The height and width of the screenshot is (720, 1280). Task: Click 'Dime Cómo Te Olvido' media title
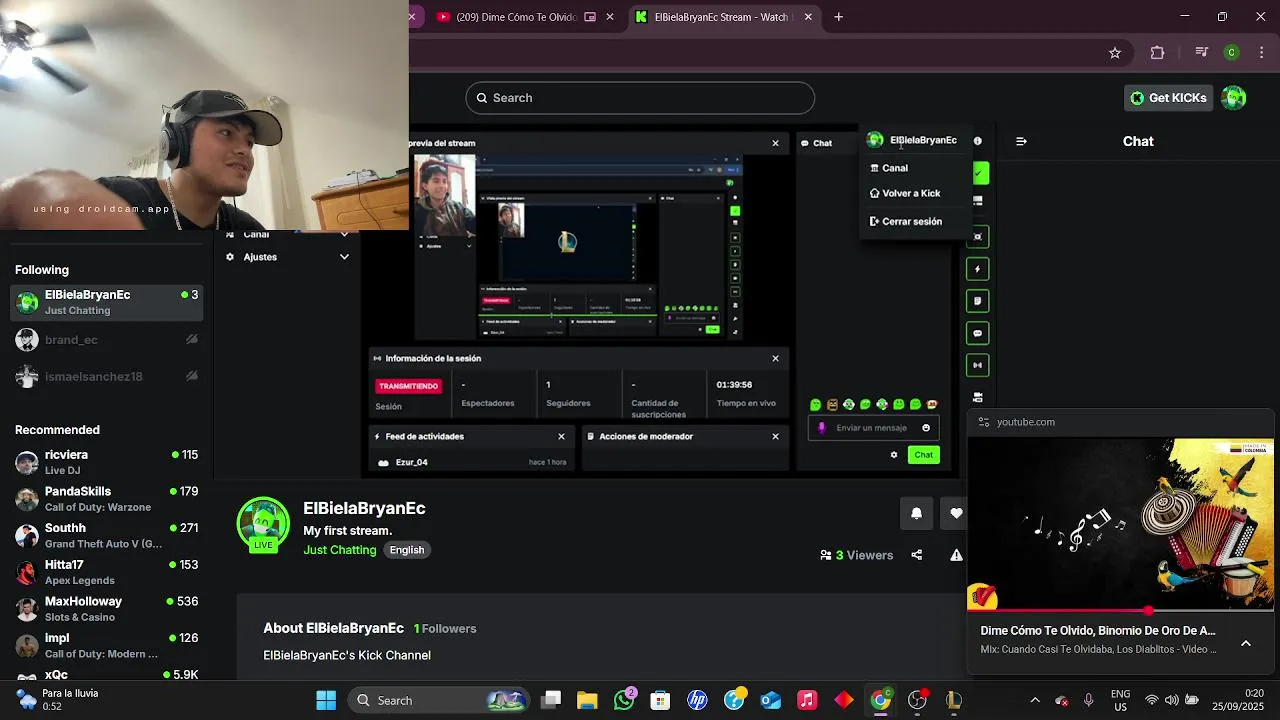(1098, 631)
